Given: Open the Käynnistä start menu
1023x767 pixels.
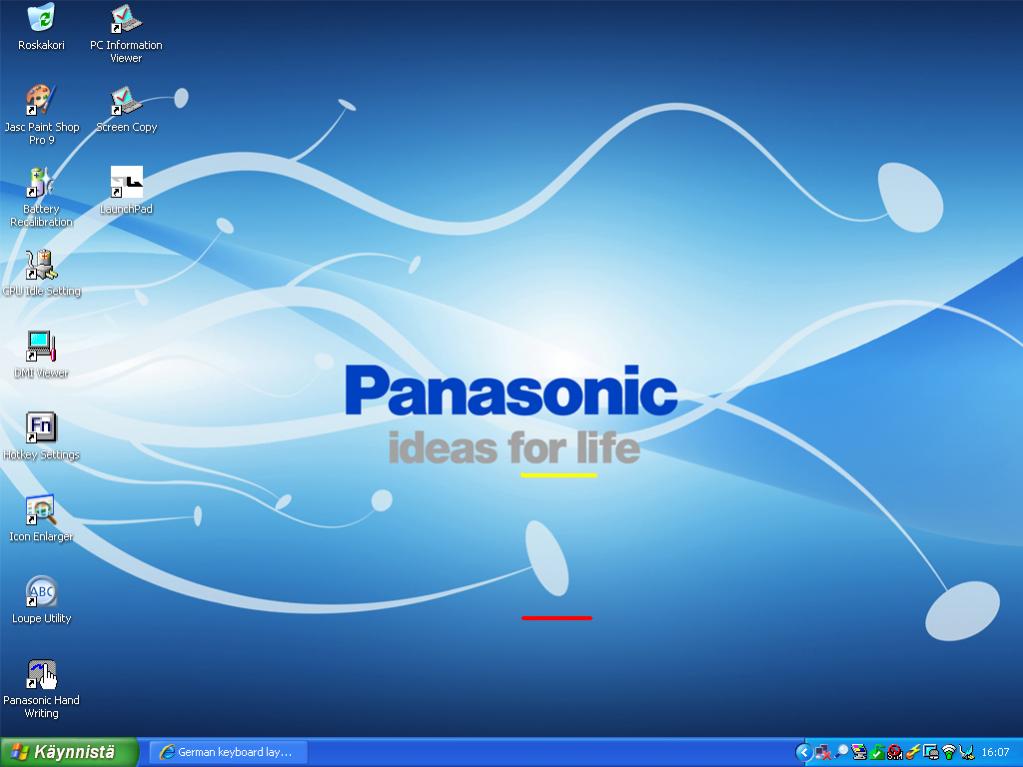Looking at the screenshot, I should [69, 752].
